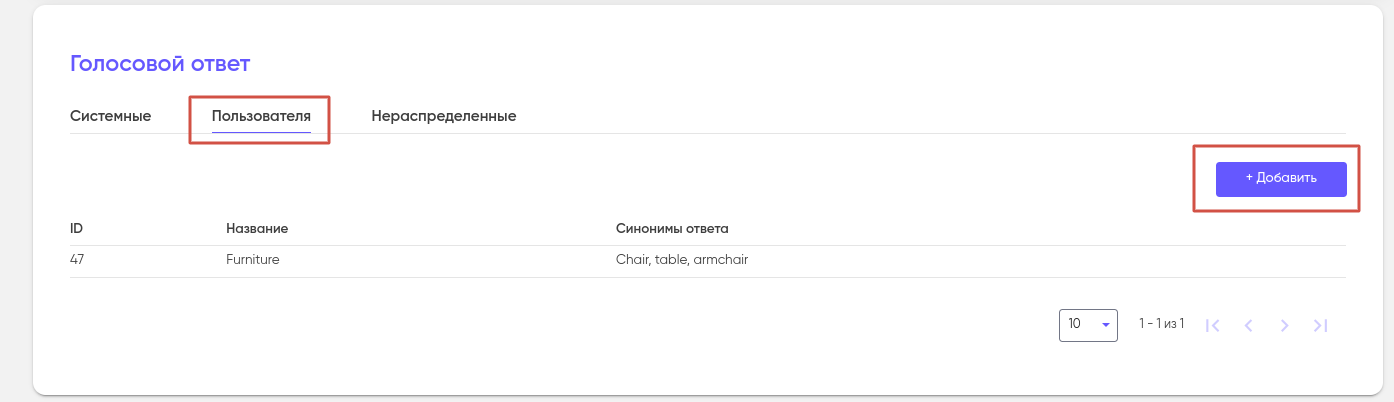
Task: Go to the next page arrow
Action: pos(1284,325)
